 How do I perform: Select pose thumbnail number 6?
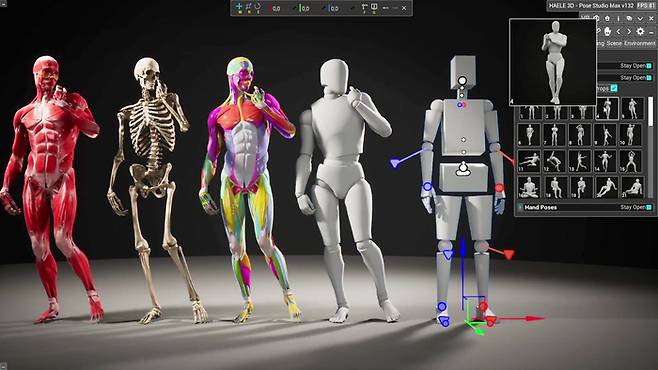(529, 135)
